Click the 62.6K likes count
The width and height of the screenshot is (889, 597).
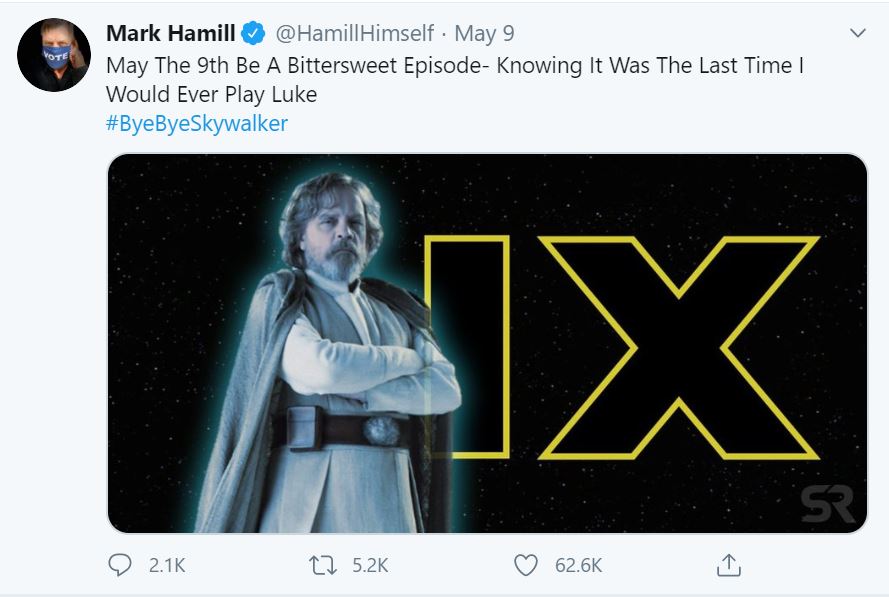(x=578, y=565)
